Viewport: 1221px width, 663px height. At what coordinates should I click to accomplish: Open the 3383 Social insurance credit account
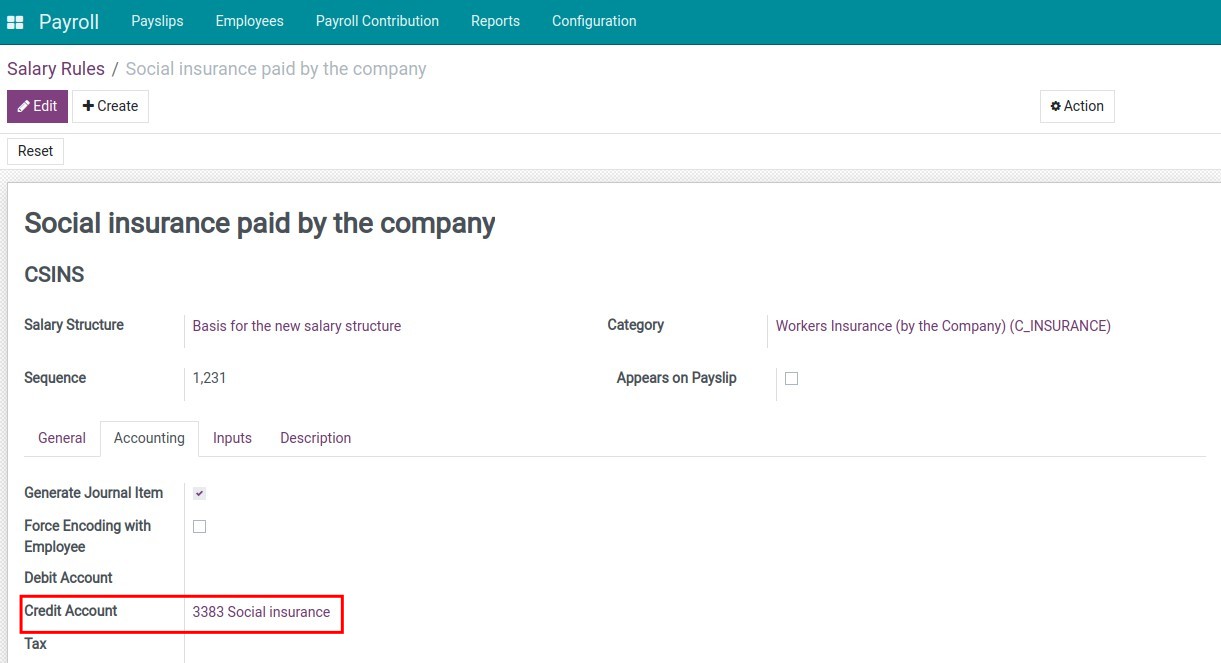pyautogui.click(x=262, y=611)
